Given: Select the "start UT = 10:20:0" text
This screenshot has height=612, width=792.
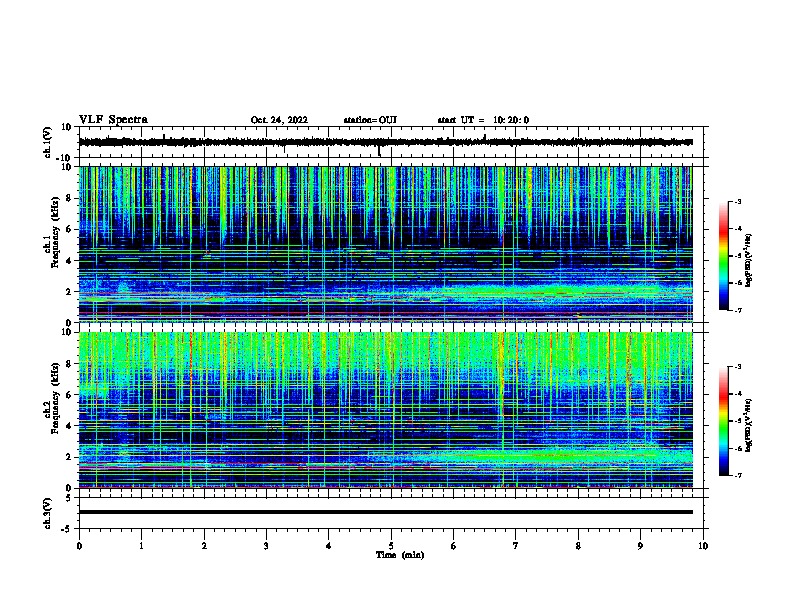Looking at the screenshot, I should tap(483, 120).
